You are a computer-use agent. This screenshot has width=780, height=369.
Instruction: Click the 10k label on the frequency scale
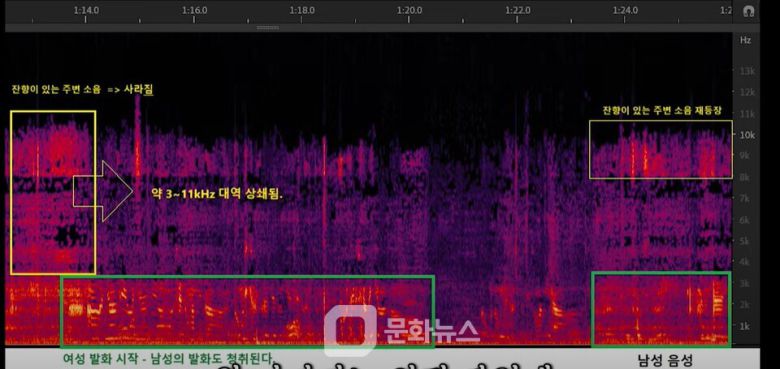point(748,135)
